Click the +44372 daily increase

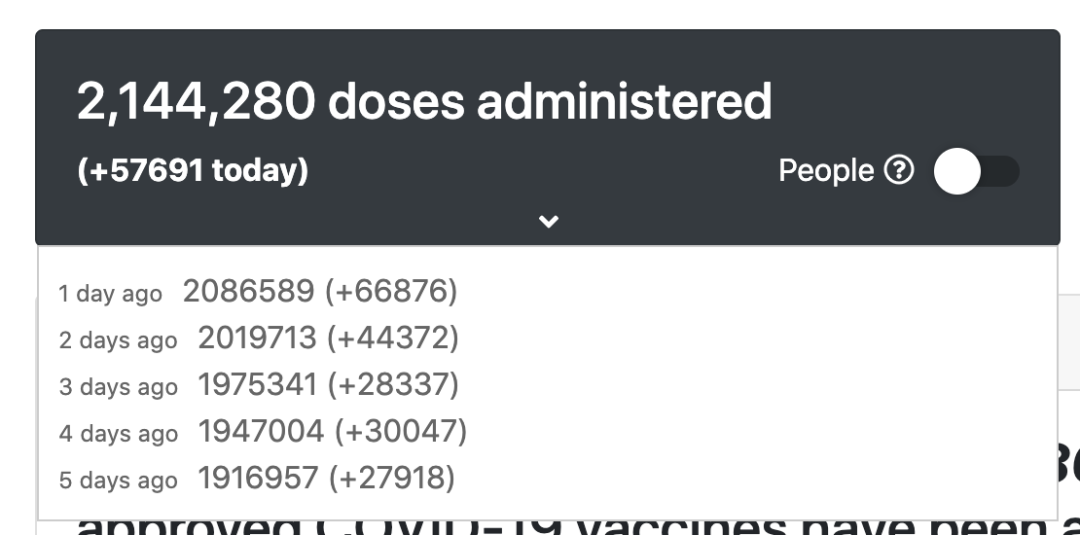coord(393,338)
